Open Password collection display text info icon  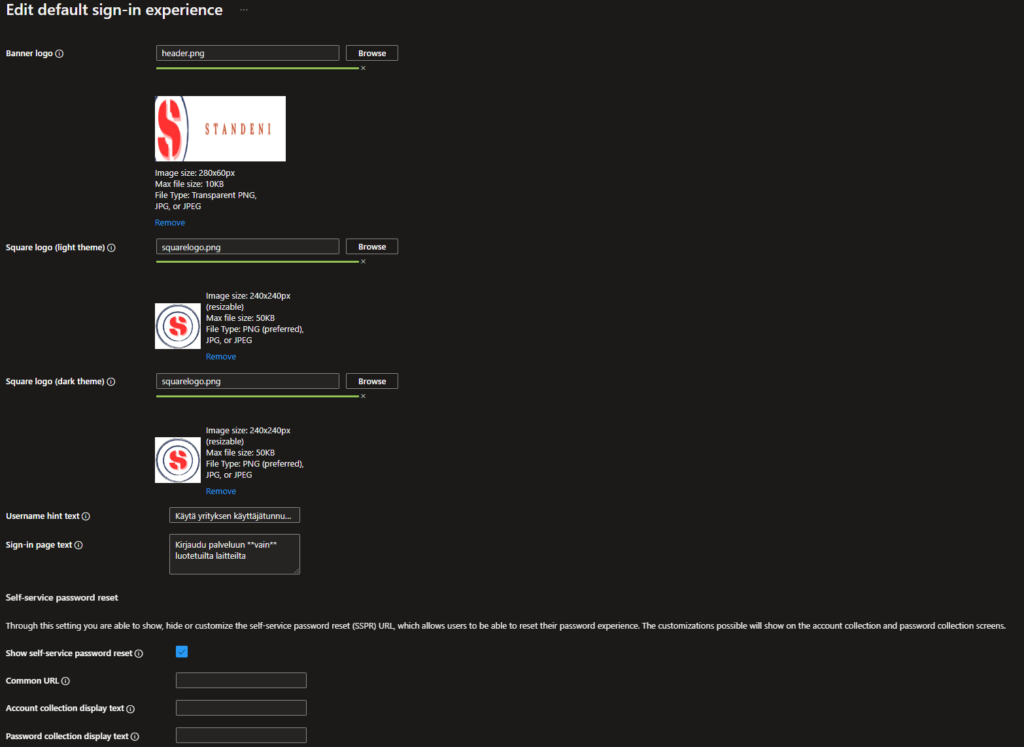pos(135,737)
